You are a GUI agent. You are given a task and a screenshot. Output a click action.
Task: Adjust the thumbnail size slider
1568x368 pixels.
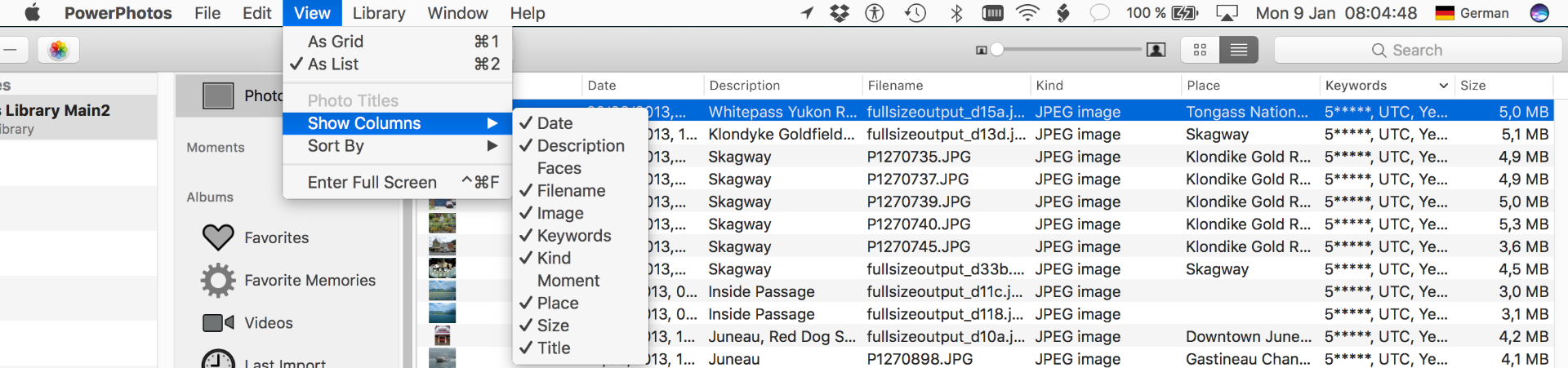click(x=996, y=50)
